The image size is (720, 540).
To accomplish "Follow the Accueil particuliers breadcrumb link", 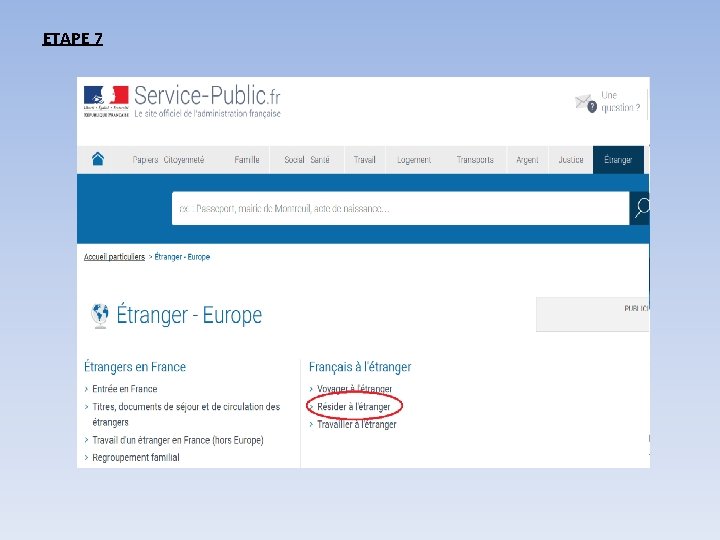I will point(114,257).
